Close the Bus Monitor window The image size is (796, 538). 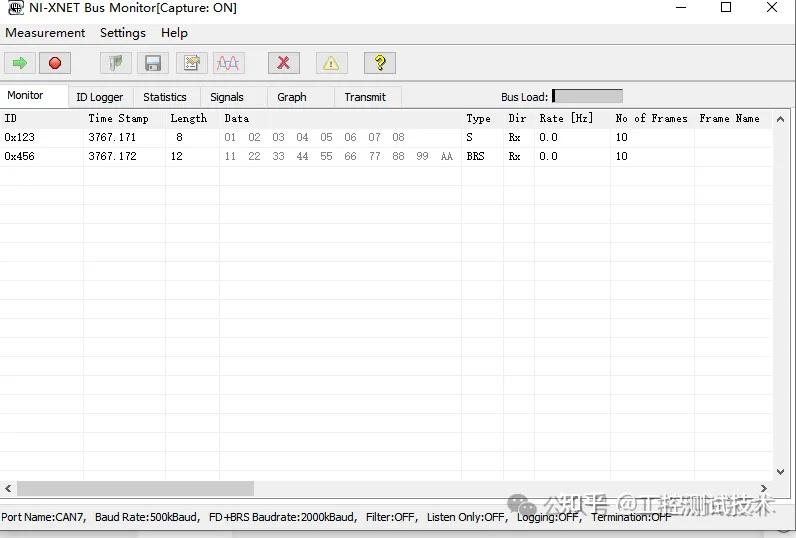pos(772,8)
